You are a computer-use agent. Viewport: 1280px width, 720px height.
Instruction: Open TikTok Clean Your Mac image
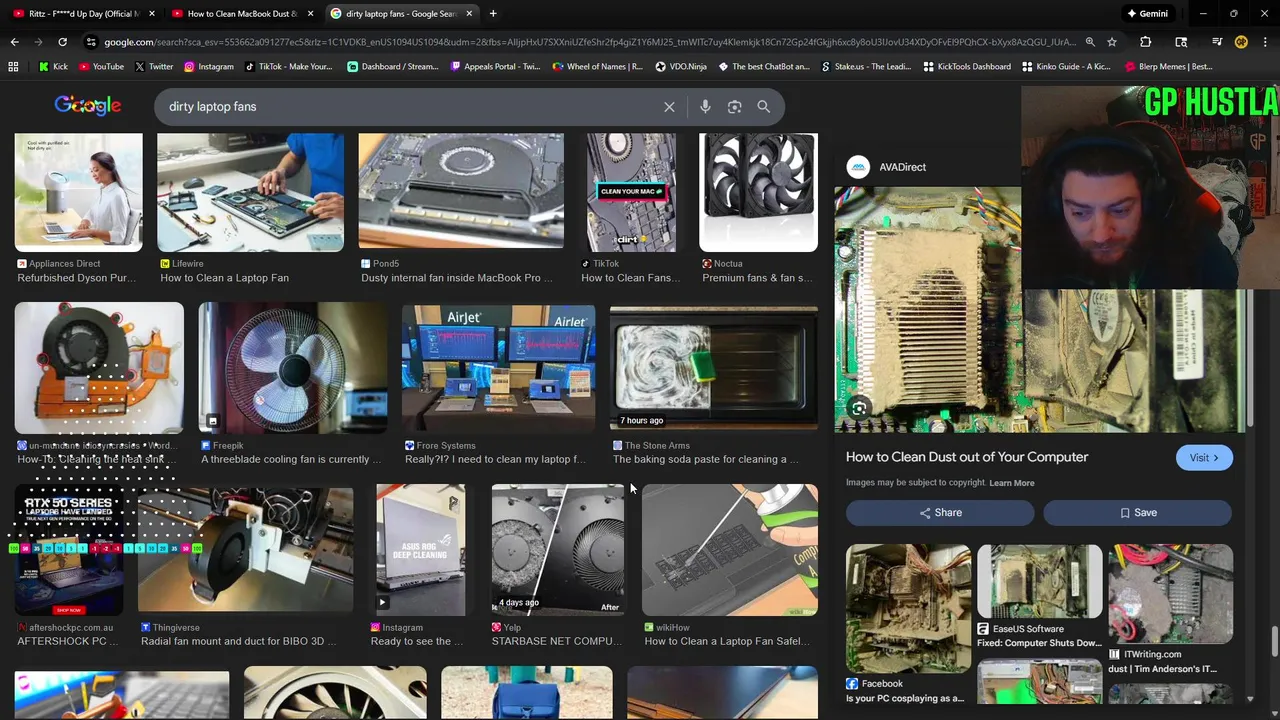(x=631, y=192)
